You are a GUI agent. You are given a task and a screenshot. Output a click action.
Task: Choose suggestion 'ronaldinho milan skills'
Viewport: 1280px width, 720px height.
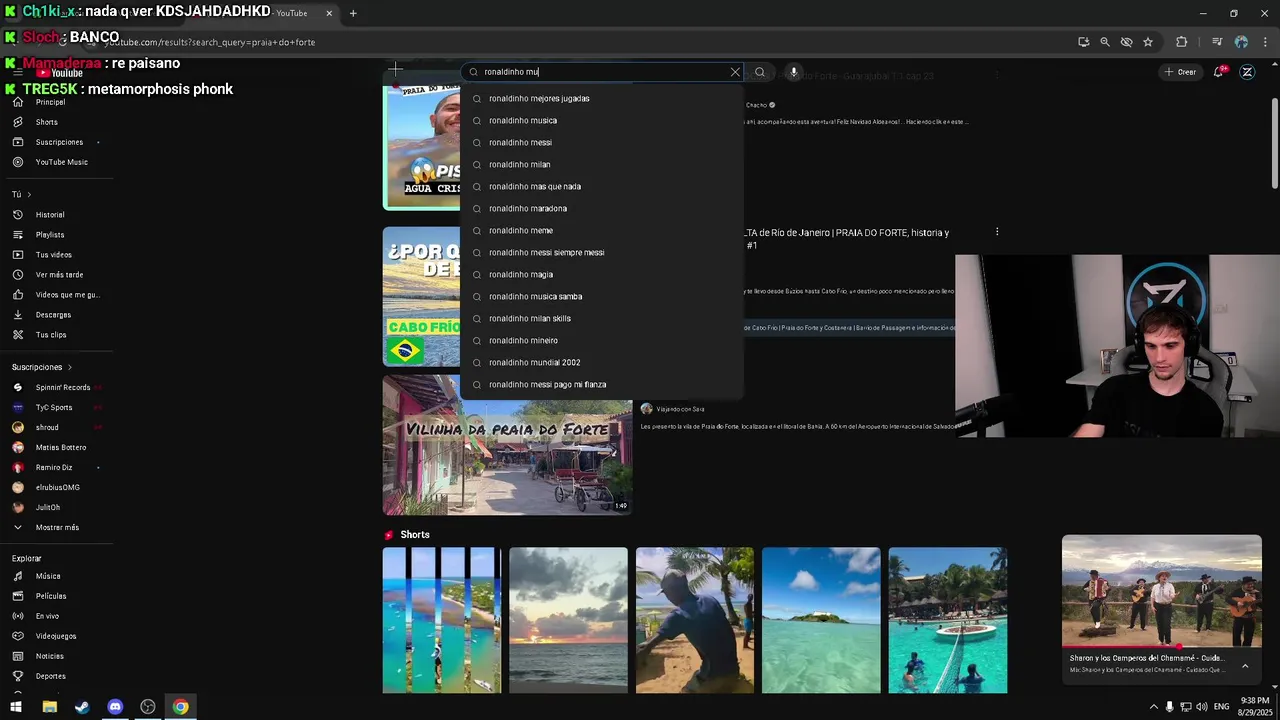tap(601, 319)
